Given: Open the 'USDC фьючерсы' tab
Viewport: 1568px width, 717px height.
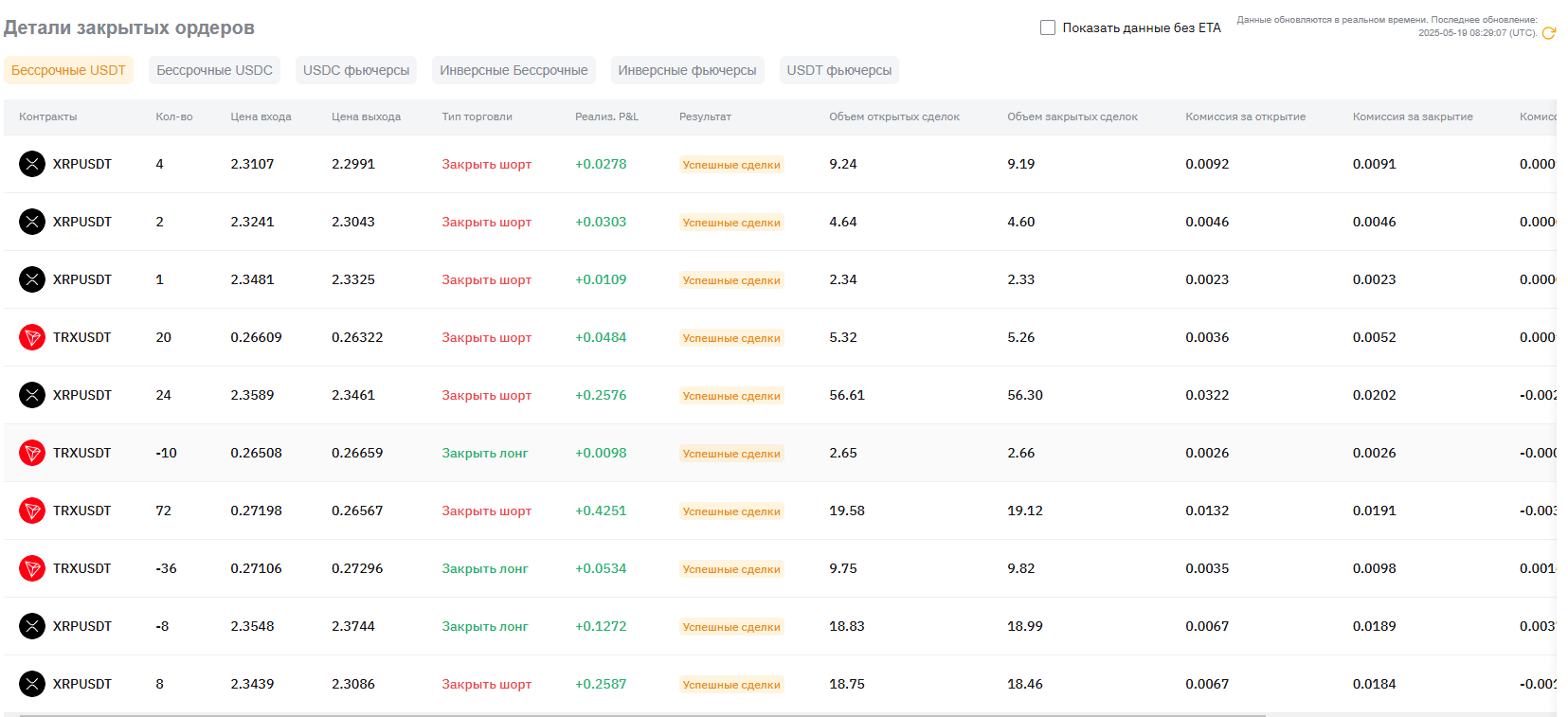Looking at the screenshot, I should pyautogui.click(x=356, y=70).
